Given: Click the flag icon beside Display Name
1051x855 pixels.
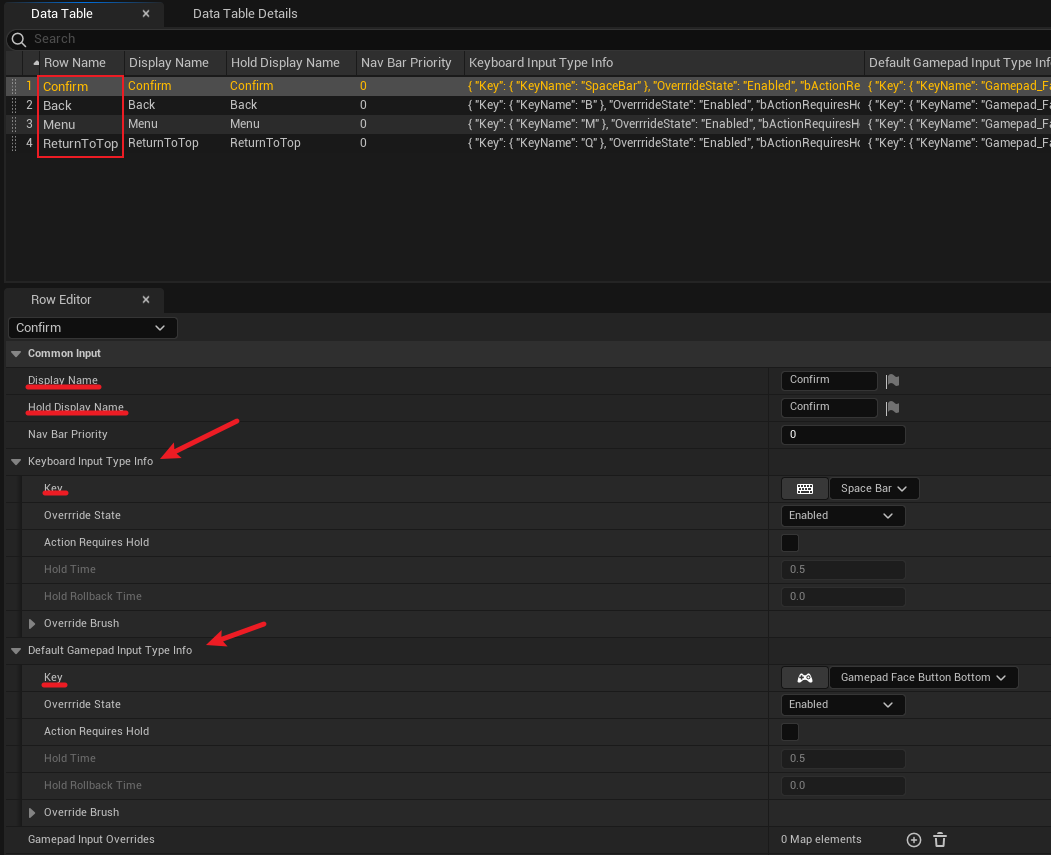Looking at the screenshot, I should coord(892,381).
